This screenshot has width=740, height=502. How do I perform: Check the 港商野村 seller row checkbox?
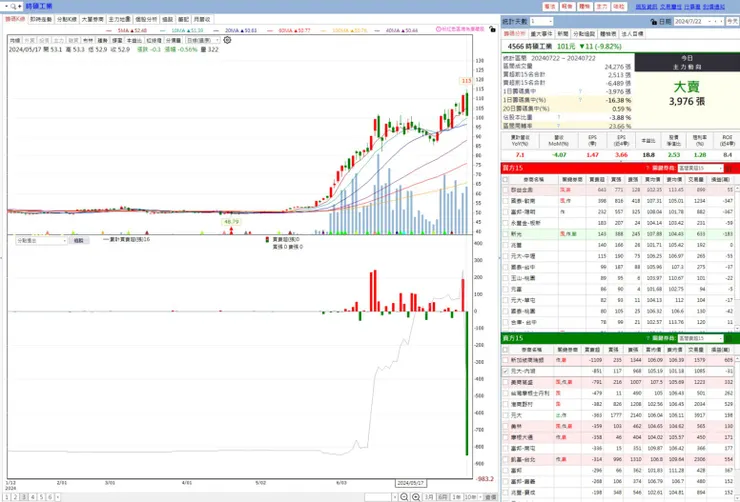pos(506,404)
